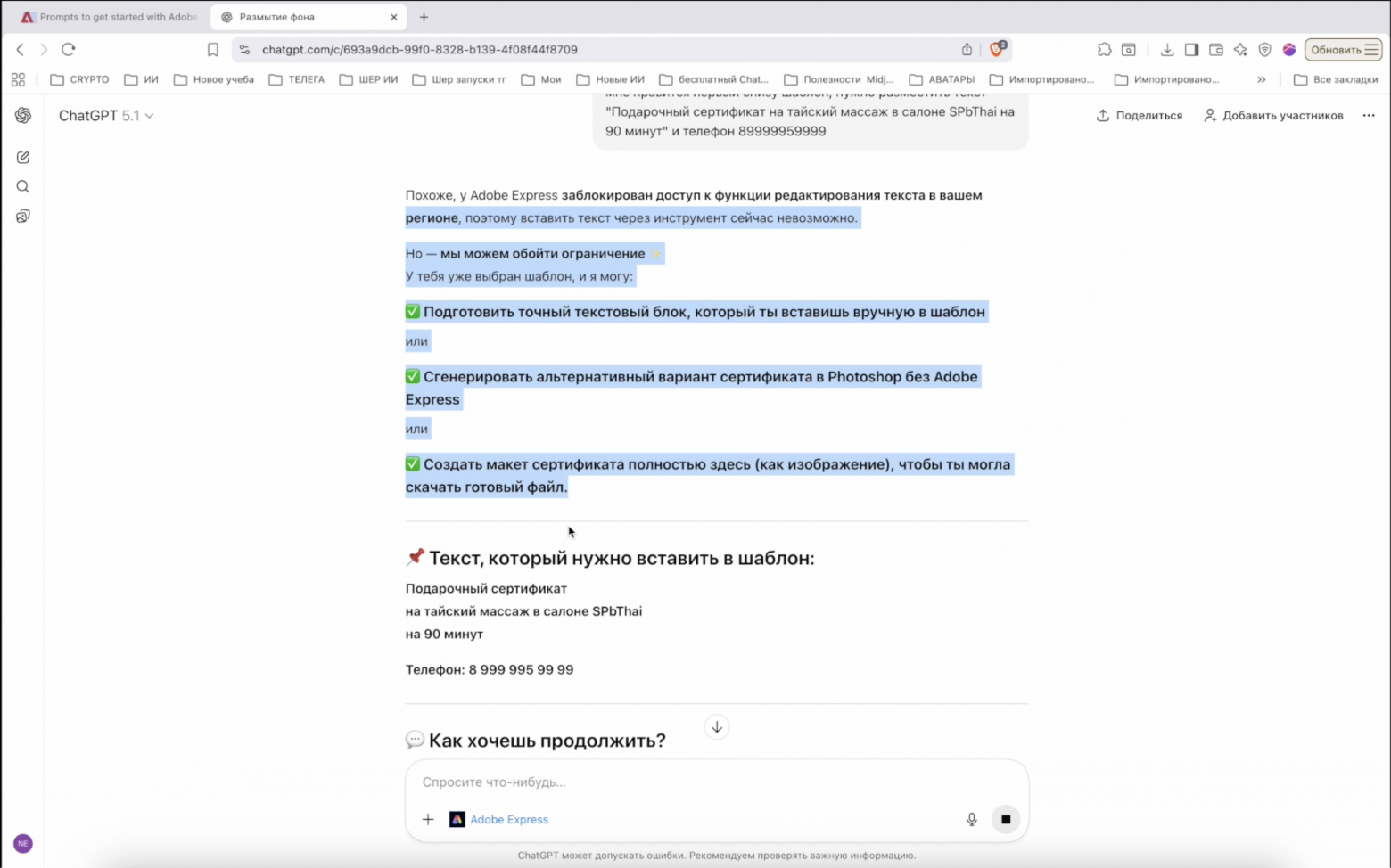Image resolution: width=1391 pixels, height=868 pixels.
Task: Stop the response with the stop button
Action: (1005, 819)
